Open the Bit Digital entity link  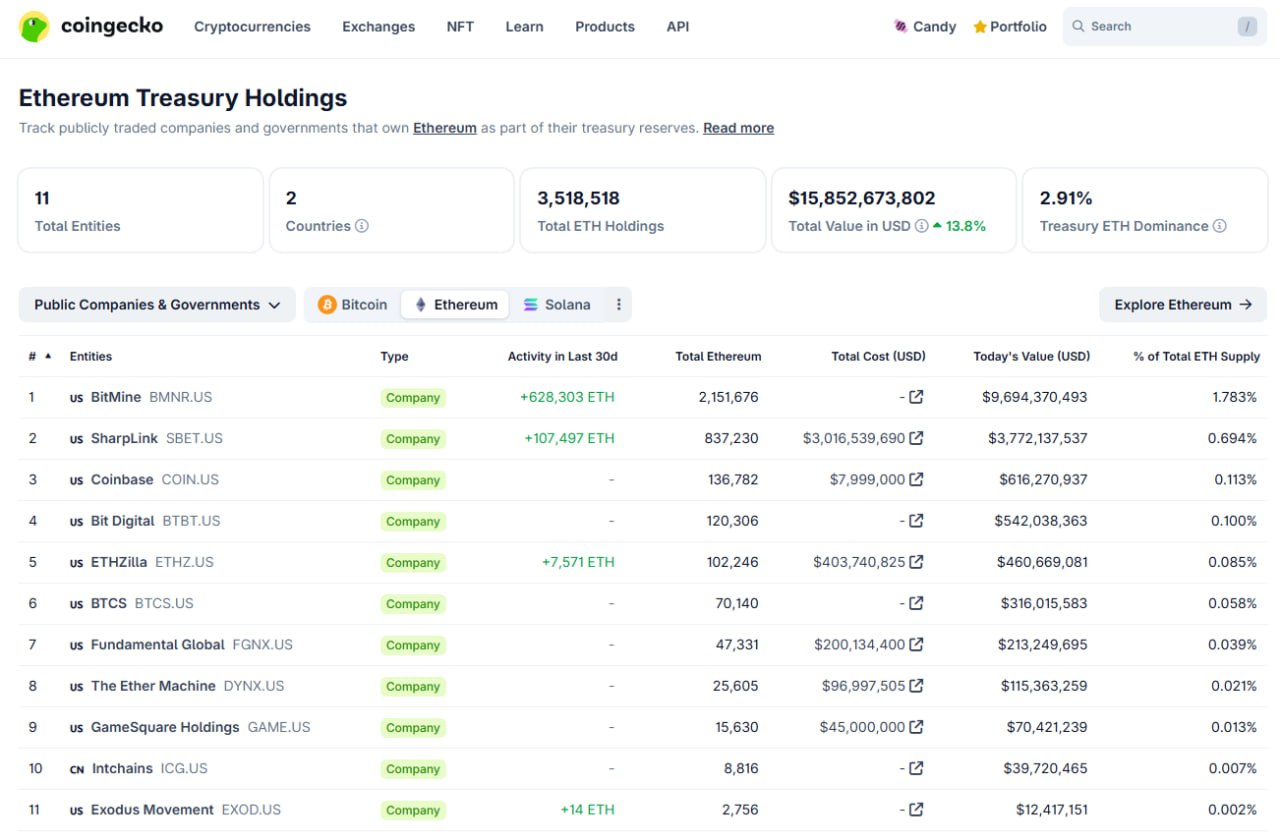pos(123,520)
